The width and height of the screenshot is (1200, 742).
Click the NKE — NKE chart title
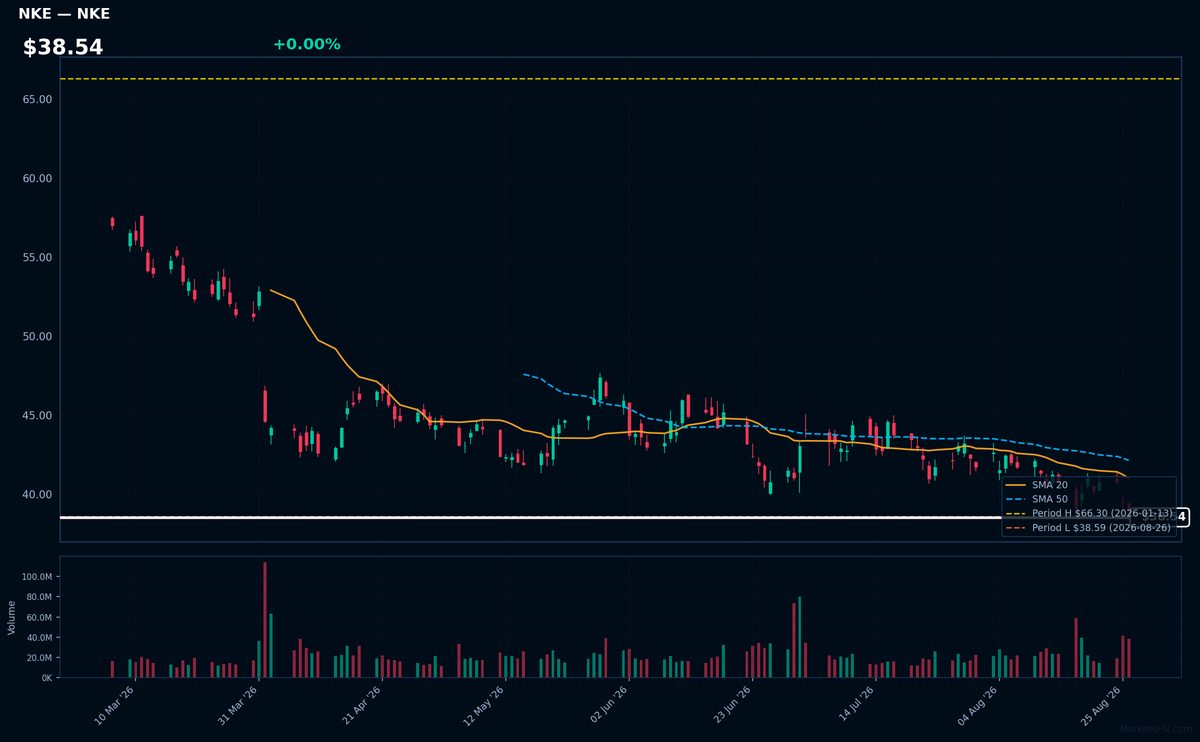(x=64, y=14)
